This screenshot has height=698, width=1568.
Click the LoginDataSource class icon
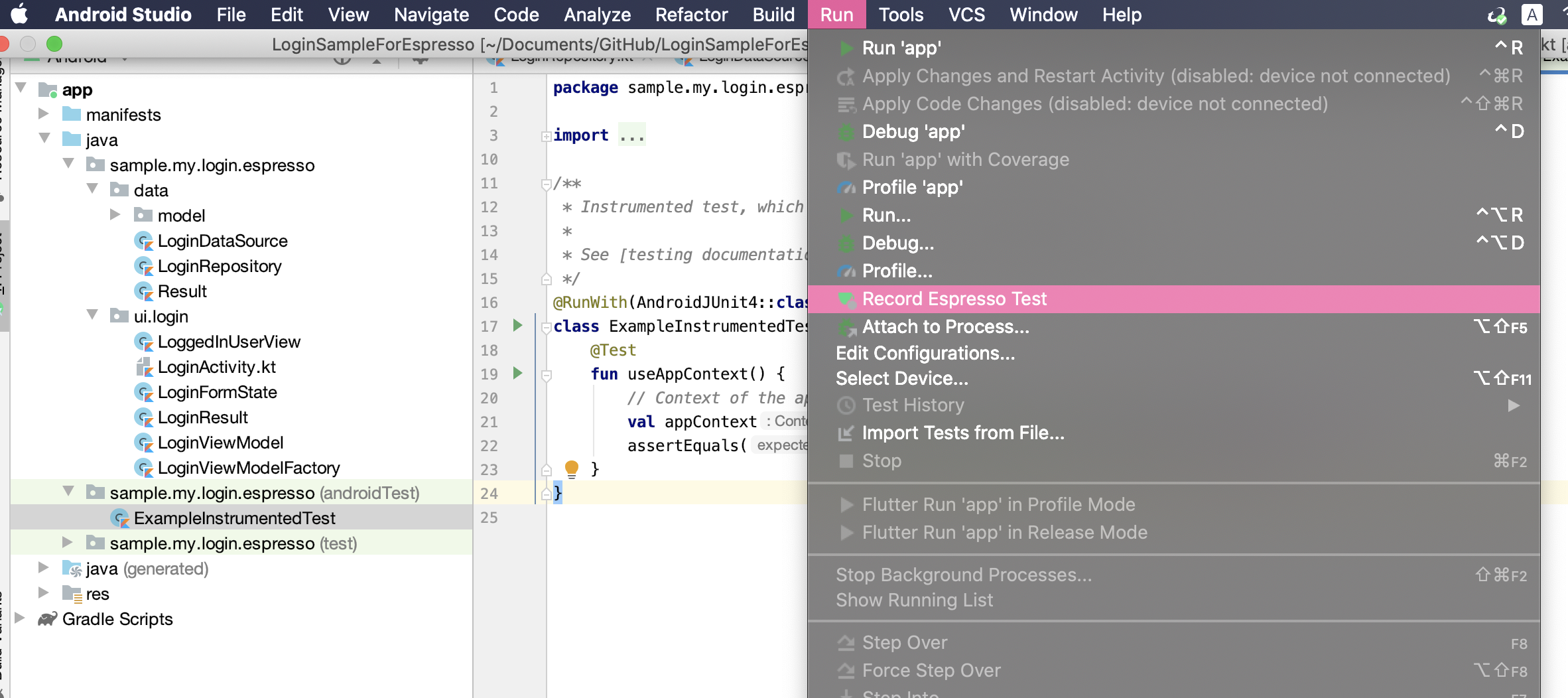point(144,241)
